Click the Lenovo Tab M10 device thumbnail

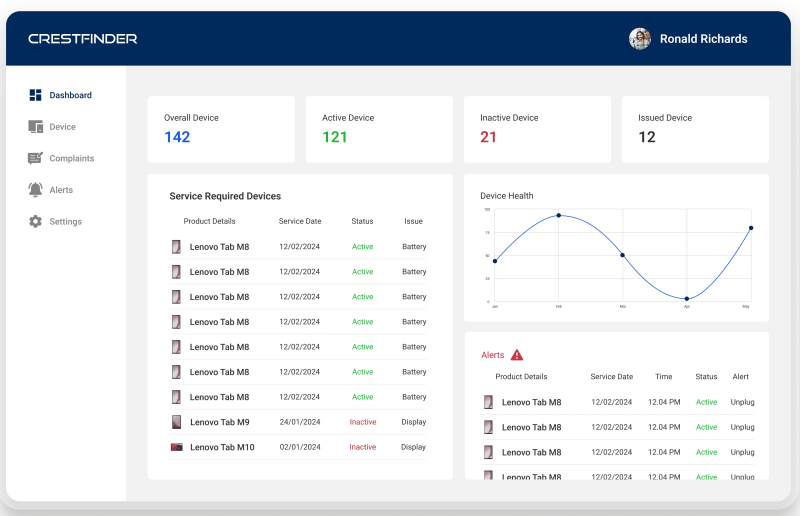(x=177, y=447)
